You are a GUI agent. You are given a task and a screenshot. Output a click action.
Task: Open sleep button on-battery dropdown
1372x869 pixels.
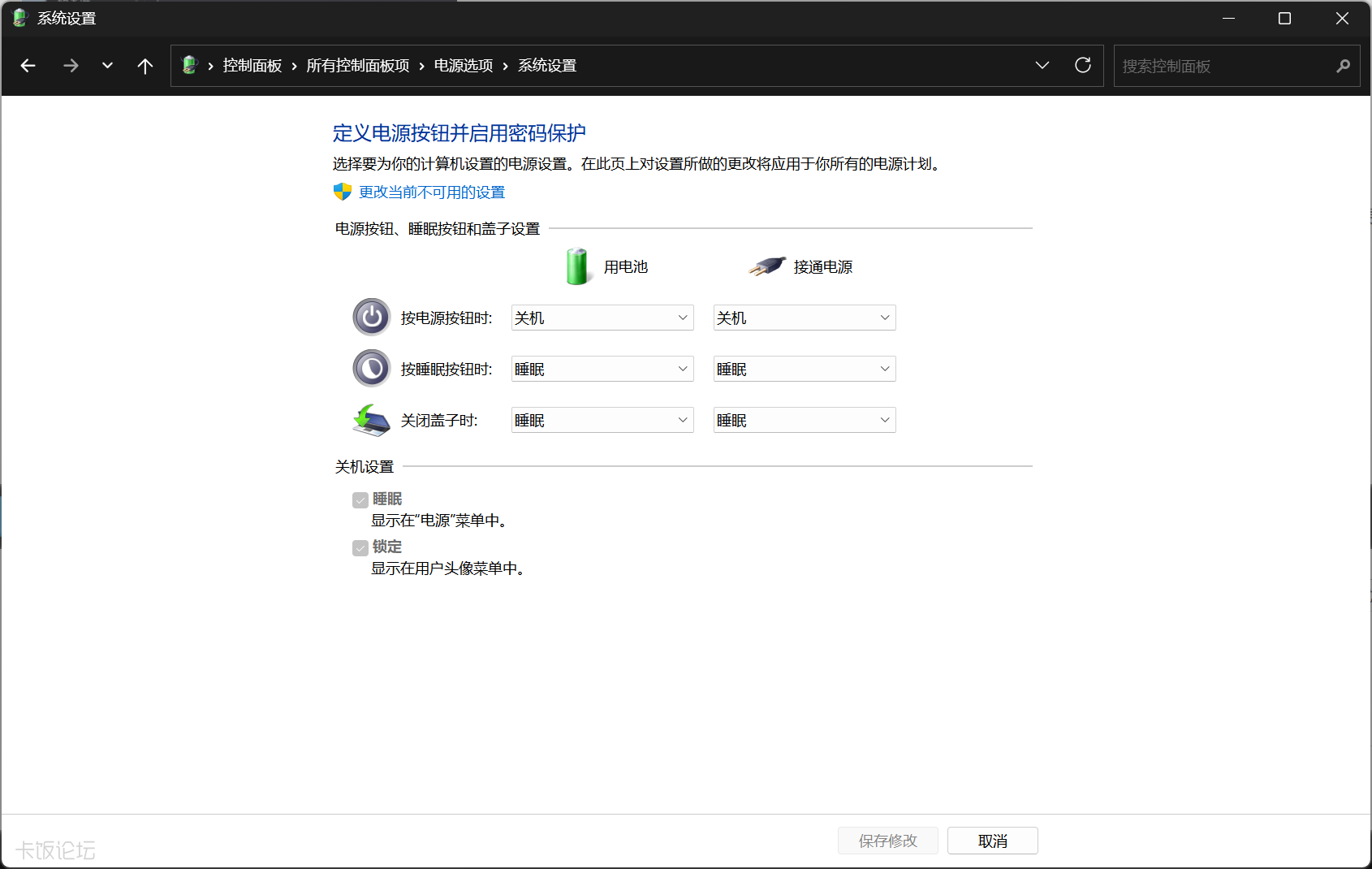tap(602, 369)
